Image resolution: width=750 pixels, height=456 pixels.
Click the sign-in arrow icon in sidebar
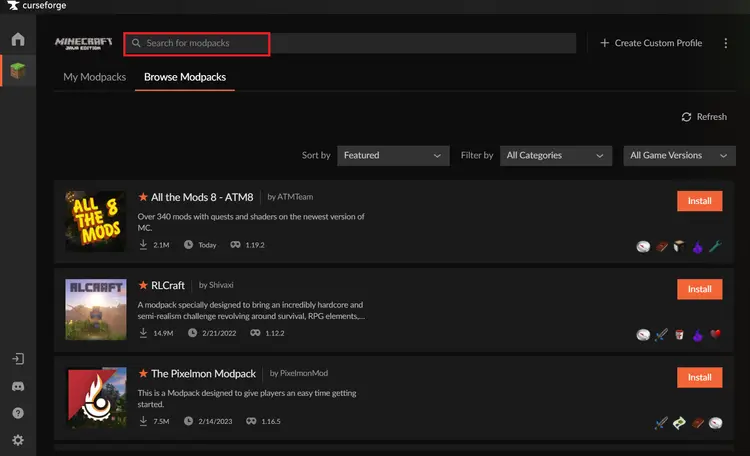18,358
